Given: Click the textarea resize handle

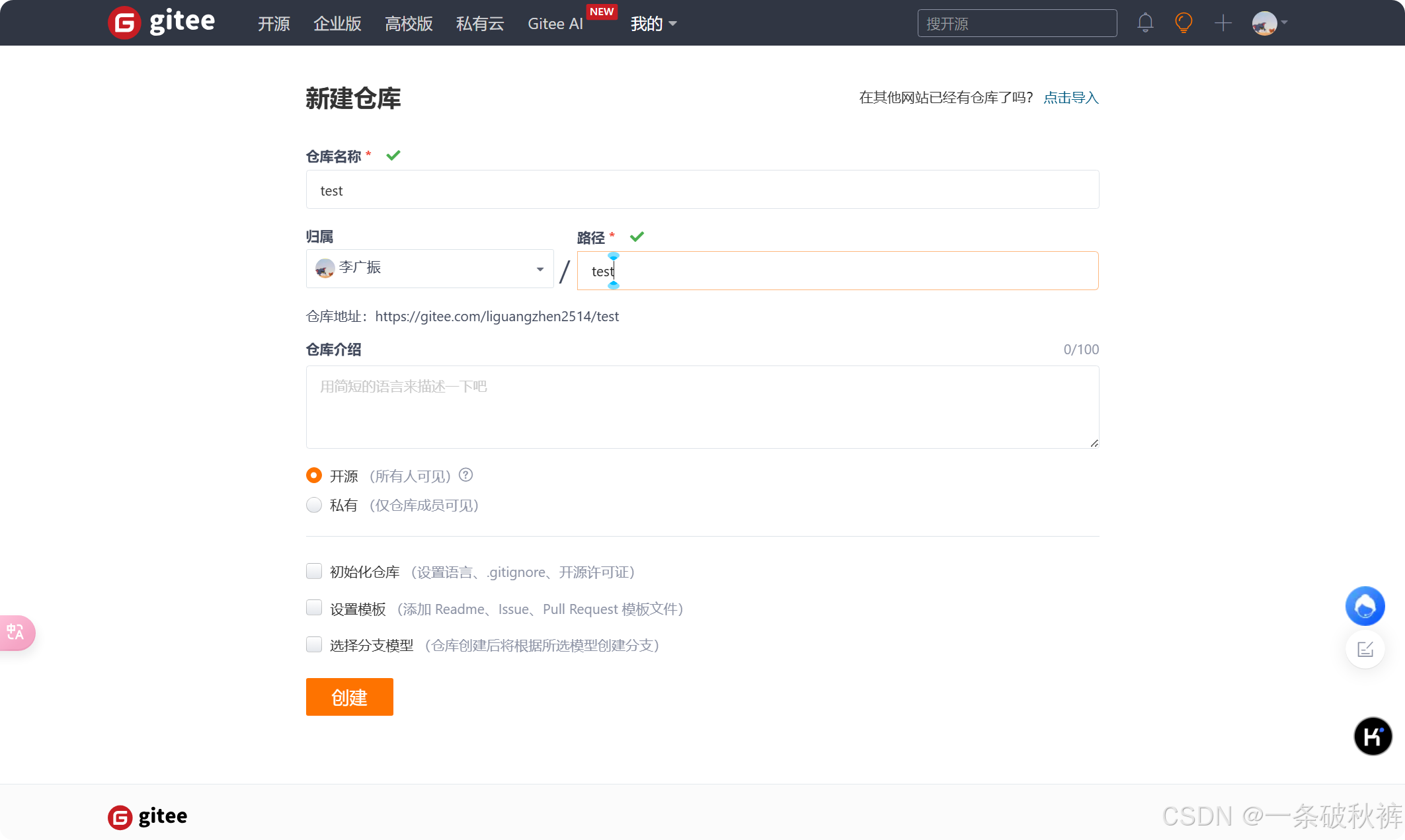Looking at the screenshot, I should click(x=1094, y=443).
